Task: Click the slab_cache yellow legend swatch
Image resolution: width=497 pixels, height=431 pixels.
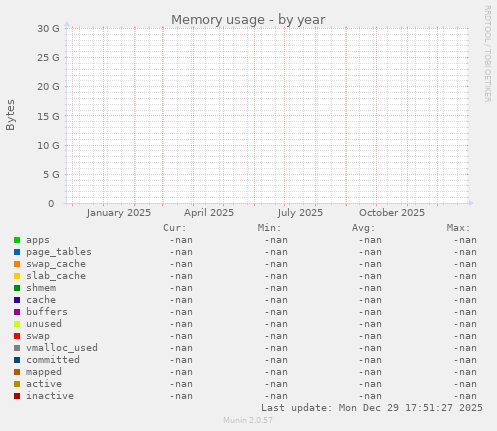Action: [17, 276]
